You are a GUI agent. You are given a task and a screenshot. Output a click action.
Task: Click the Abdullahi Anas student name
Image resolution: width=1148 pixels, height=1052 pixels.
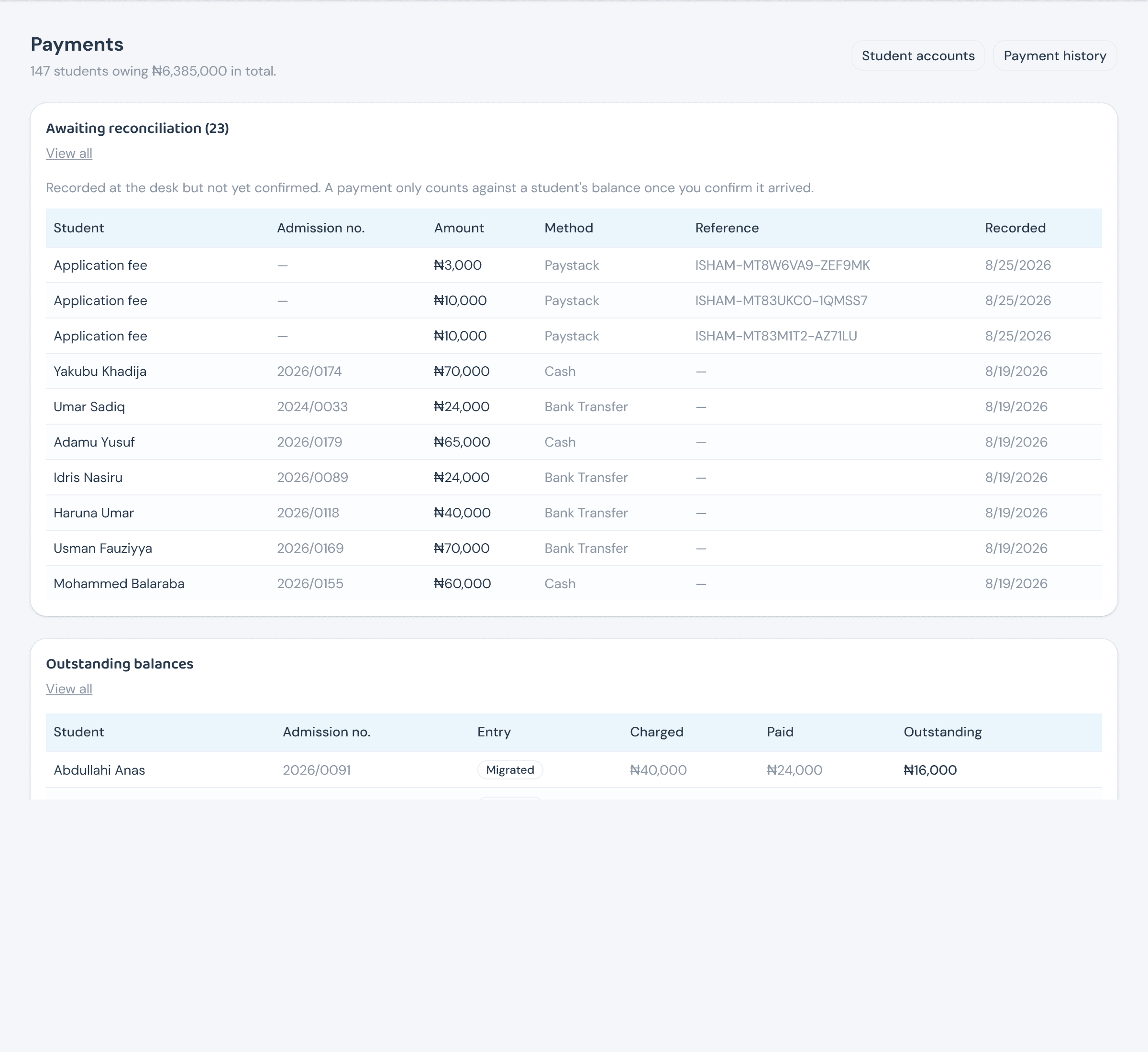pyautogui.click(x=99, y=770)
